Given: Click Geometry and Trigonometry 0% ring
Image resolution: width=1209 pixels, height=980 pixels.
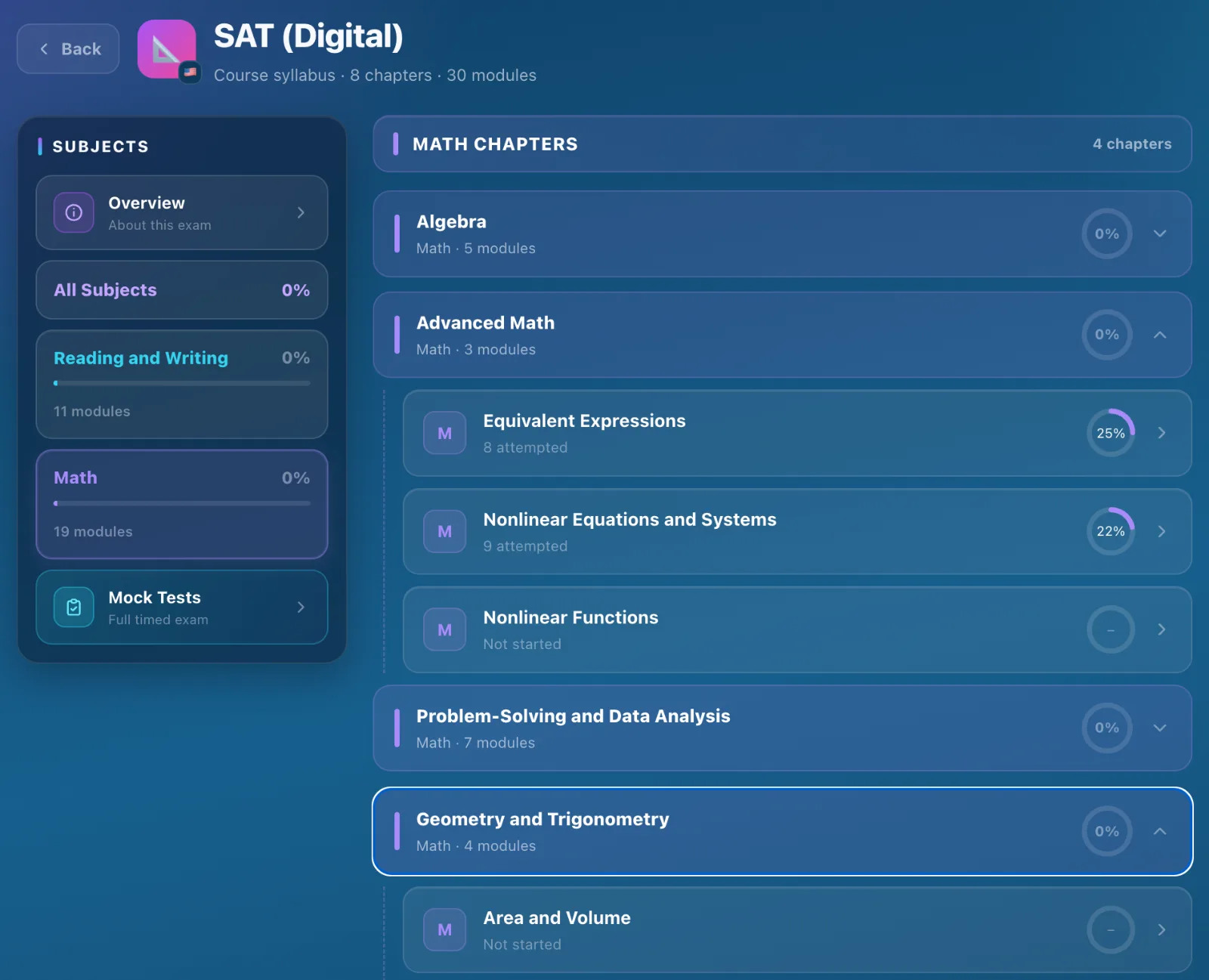Looking at the screenshot, I should [1107, 831].
